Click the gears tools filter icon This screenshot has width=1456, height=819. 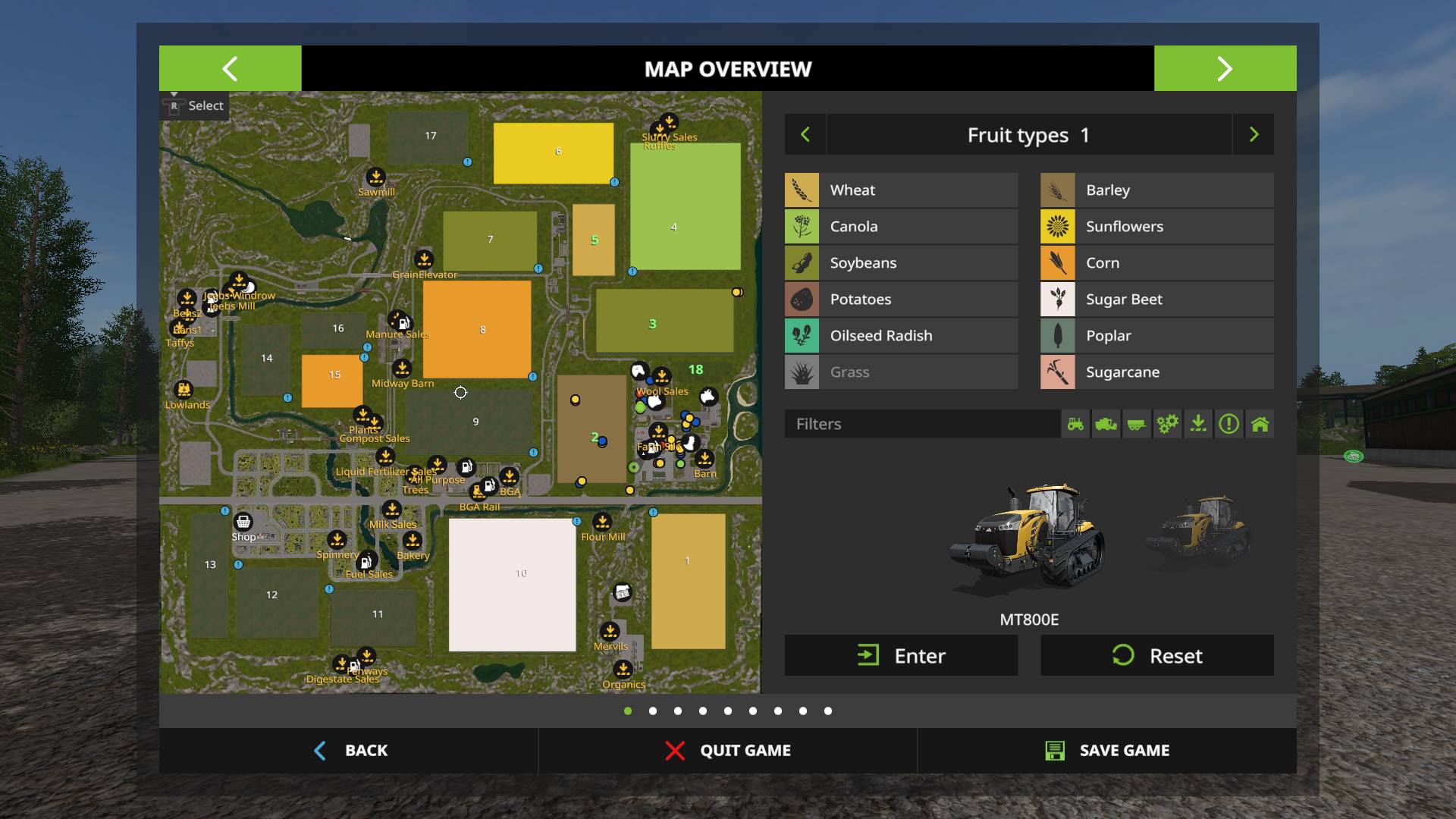pyautogui.click(x=1167, y=424)
